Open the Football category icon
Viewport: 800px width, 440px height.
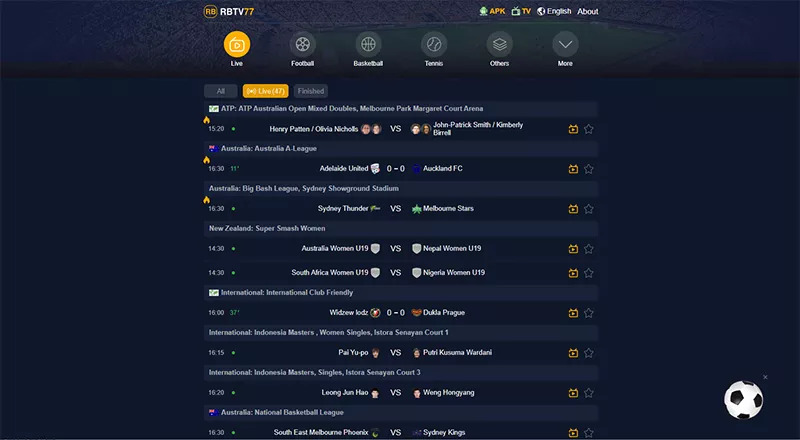(303, 44)
